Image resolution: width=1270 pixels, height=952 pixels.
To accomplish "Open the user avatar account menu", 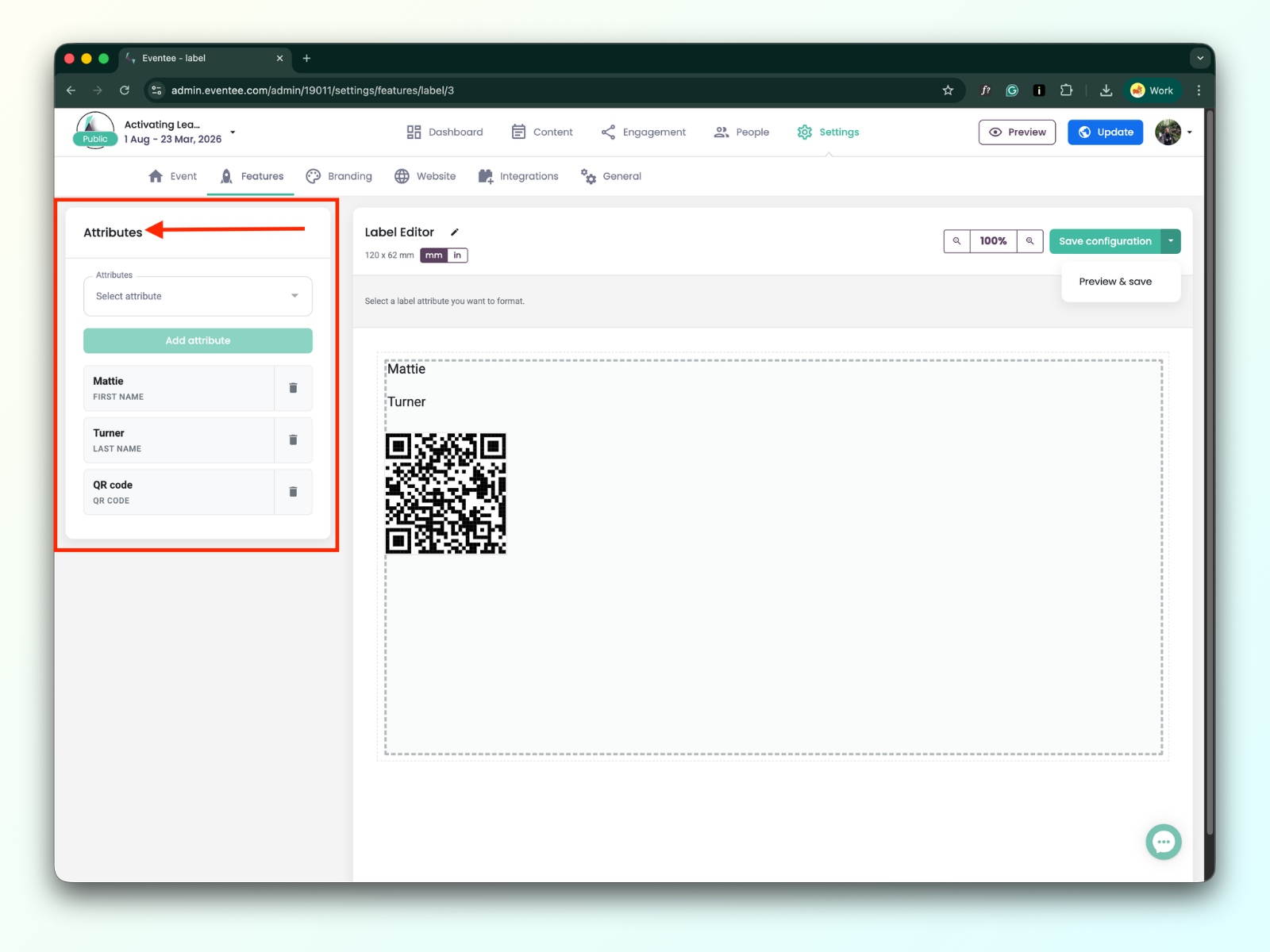I will (1173, 132).
